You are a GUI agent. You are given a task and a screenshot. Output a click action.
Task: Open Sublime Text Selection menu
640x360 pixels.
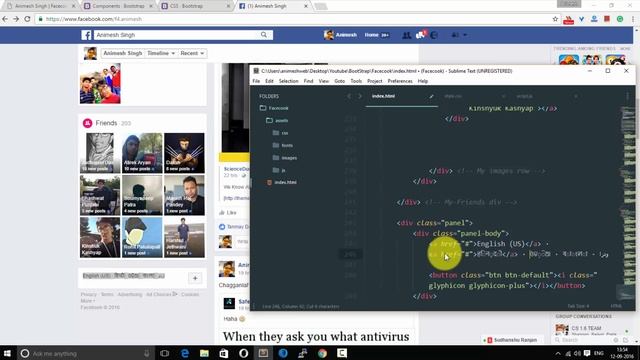point(289,81)
